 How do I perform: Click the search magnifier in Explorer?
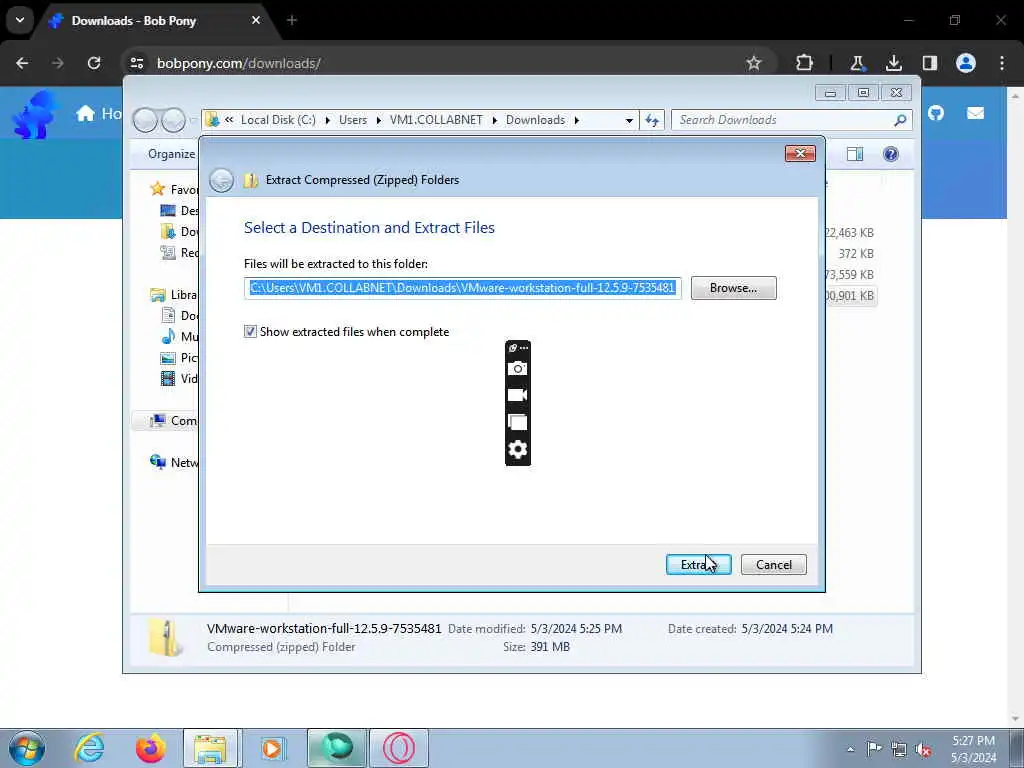click(900, 120)
